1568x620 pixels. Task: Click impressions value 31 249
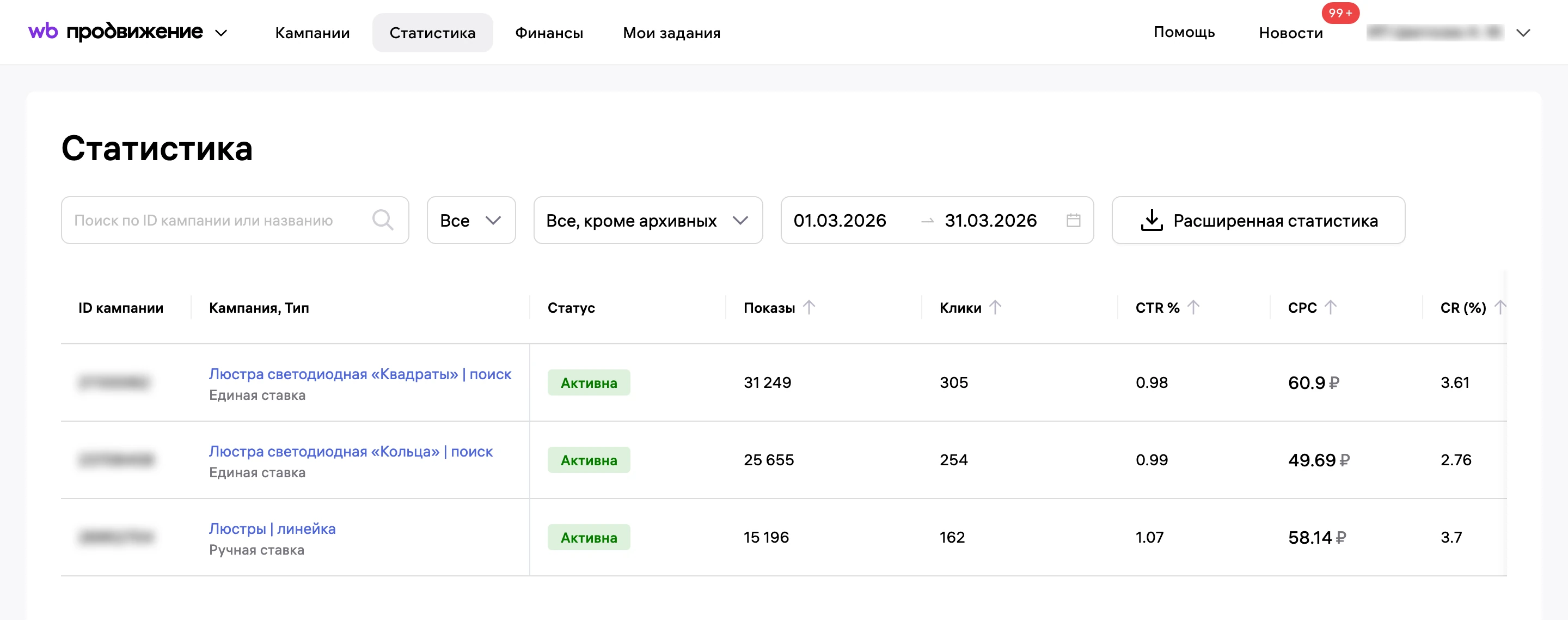click(767, 382)
